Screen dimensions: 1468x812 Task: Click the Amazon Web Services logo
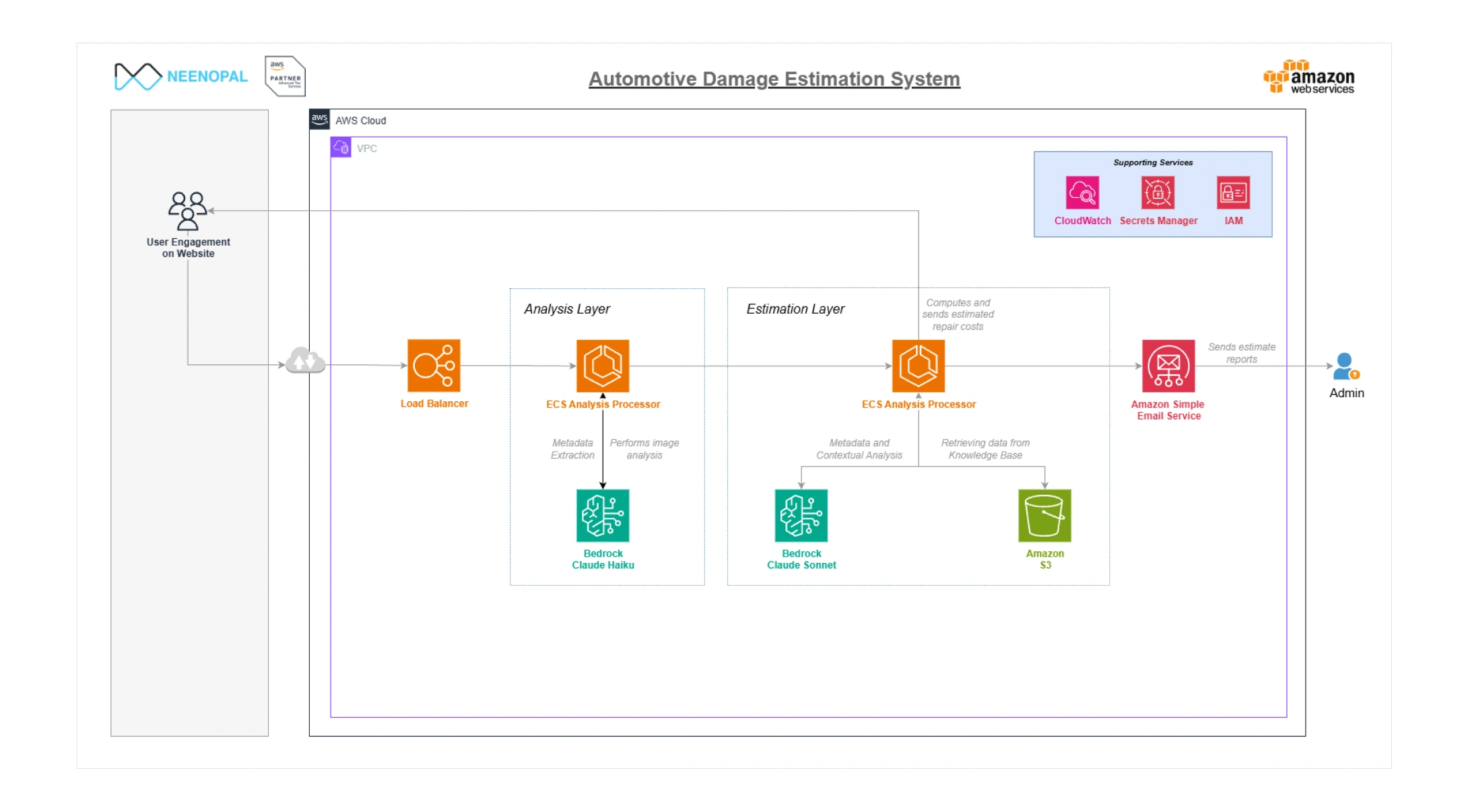pyautogui.click(x=1308, y=77)
